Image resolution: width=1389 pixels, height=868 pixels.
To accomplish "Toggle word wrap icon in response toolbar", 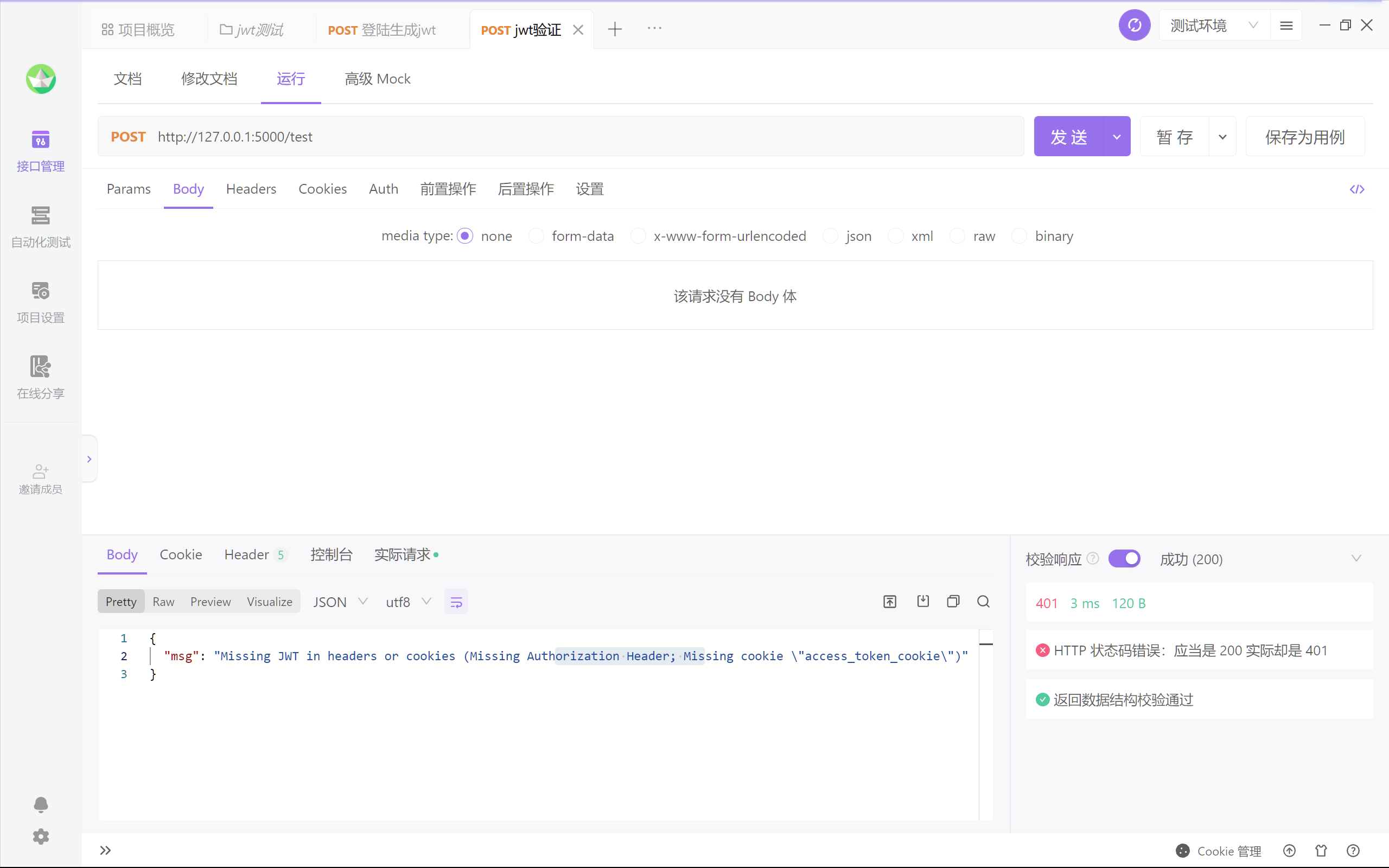I will (456, 602).
